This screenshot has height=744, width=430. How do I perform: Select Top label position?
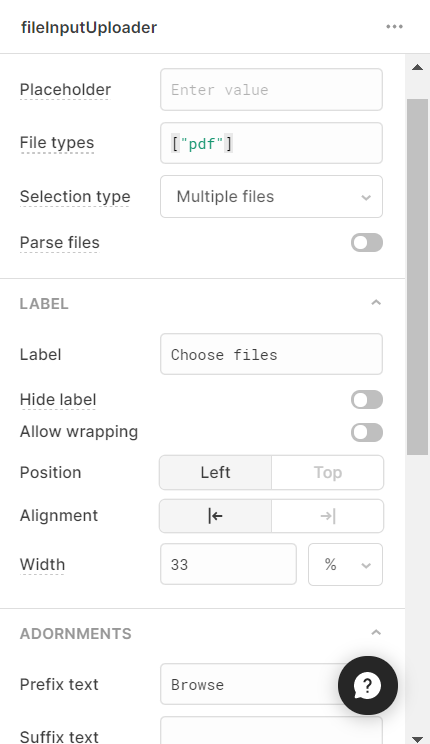point(327,473)
